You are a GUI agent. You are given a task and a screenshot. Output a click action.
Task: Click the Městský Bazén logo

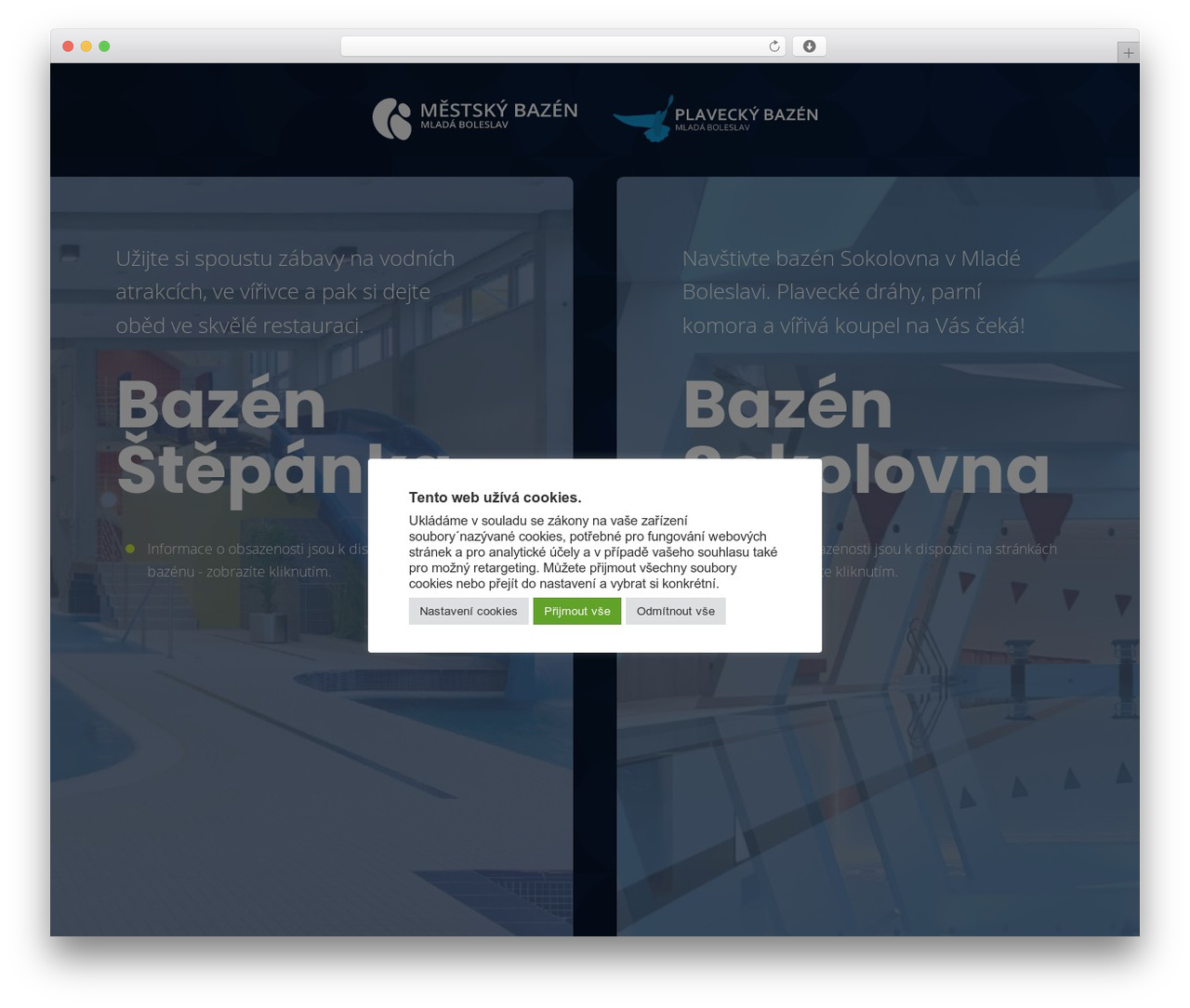tap(475, 119)
